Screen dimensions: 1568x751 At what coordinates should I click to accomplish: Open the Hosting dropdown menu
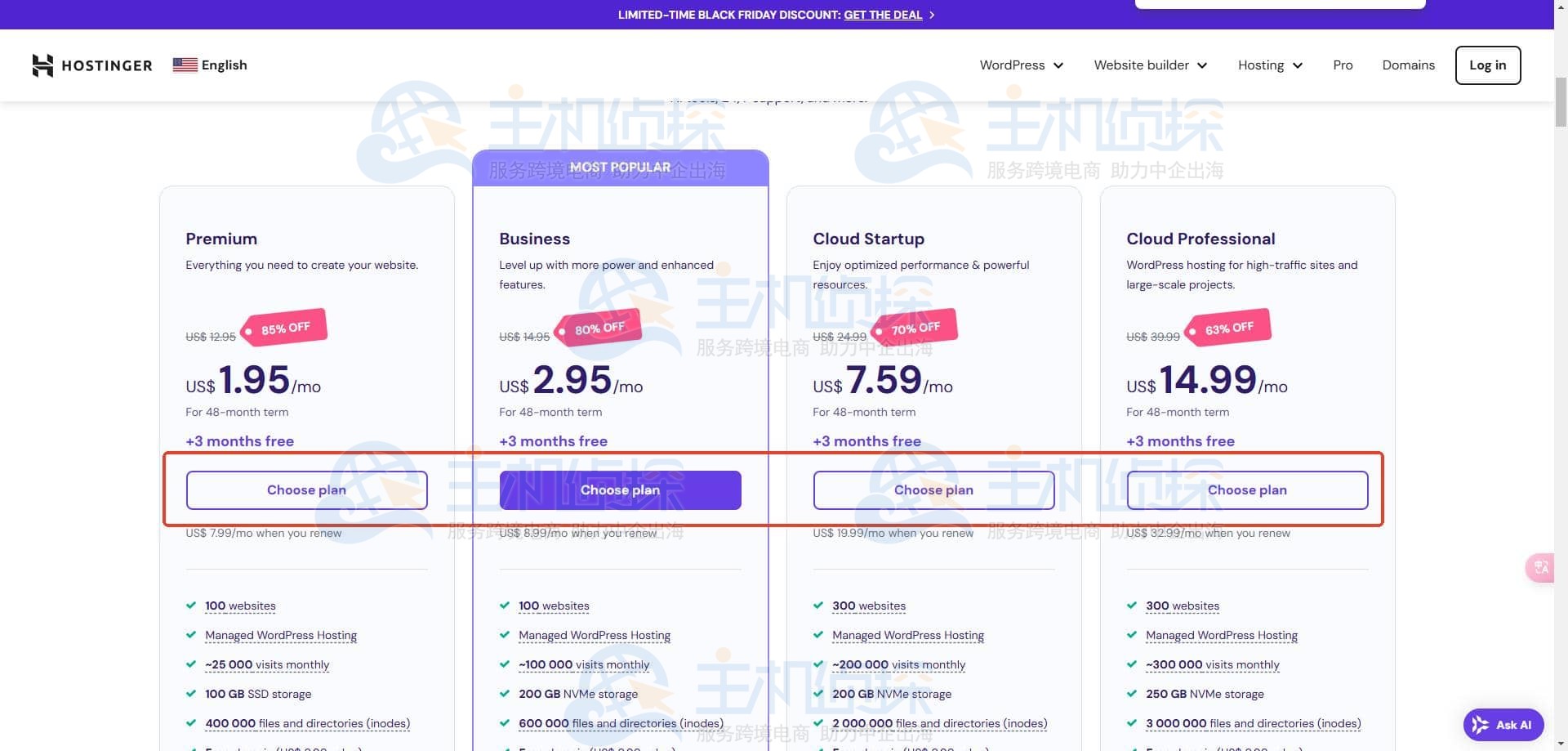click(x=1269, y=65)
